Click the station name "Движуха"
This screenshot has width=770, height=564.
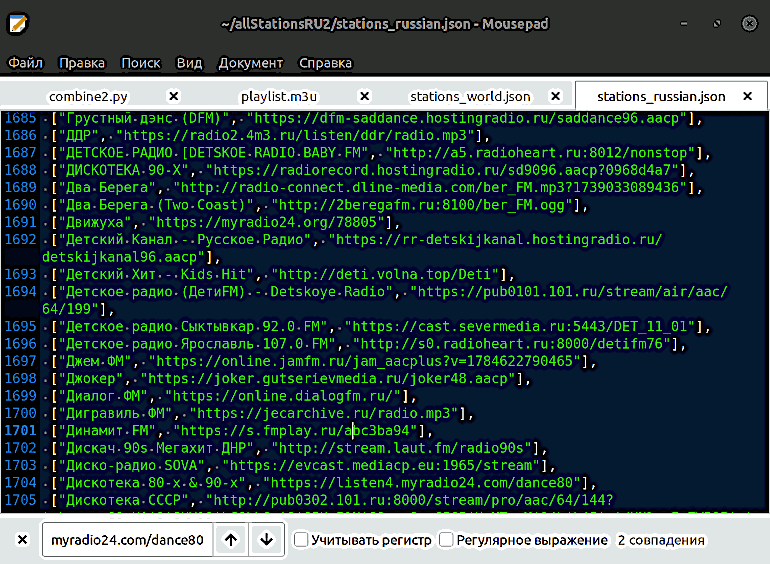pos(95,222)
